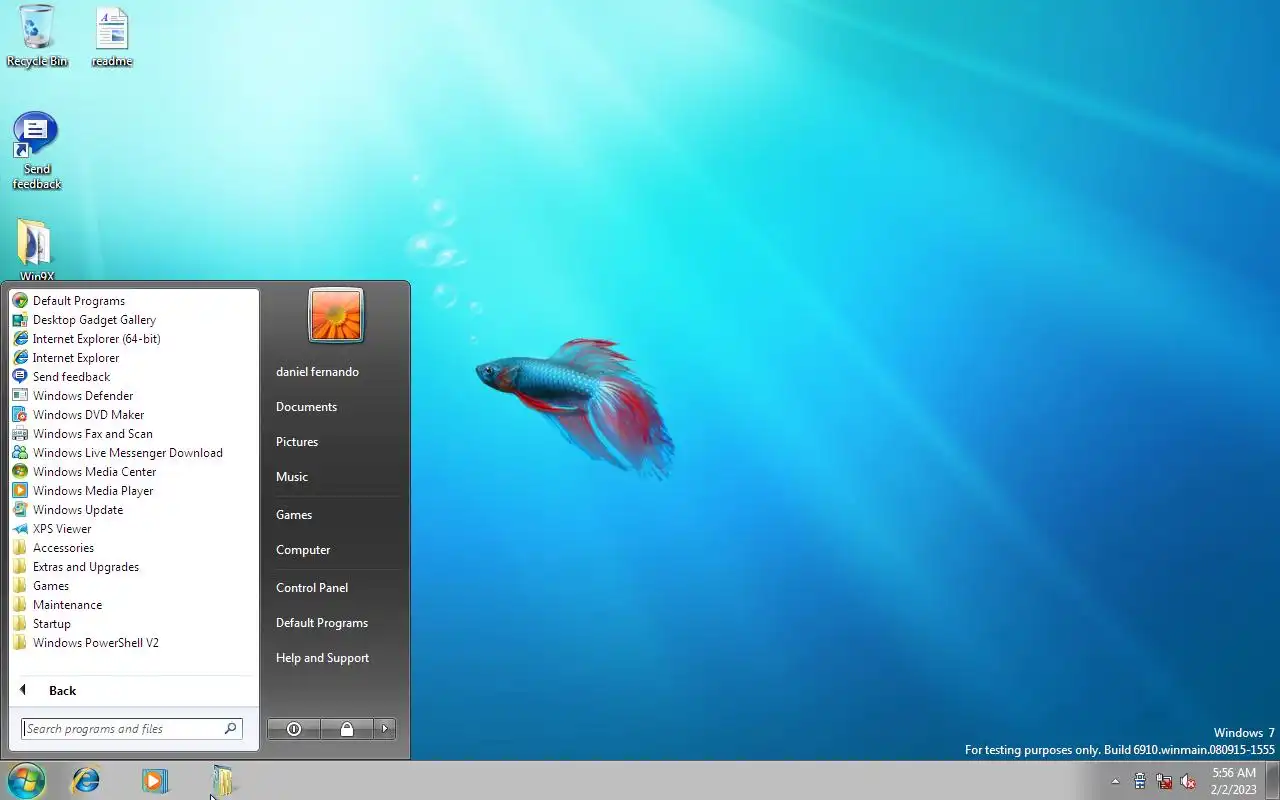Viewport: 1280px width, 800px height.
Task: Open Computer from Start menu
Action: (335, 550)
